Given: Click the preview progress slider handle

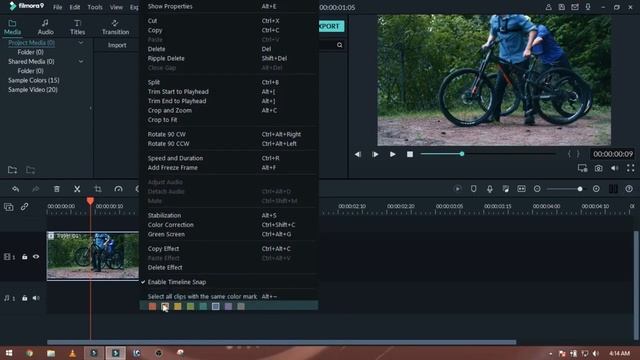Looking at the screenshot, I should [462, 154].
